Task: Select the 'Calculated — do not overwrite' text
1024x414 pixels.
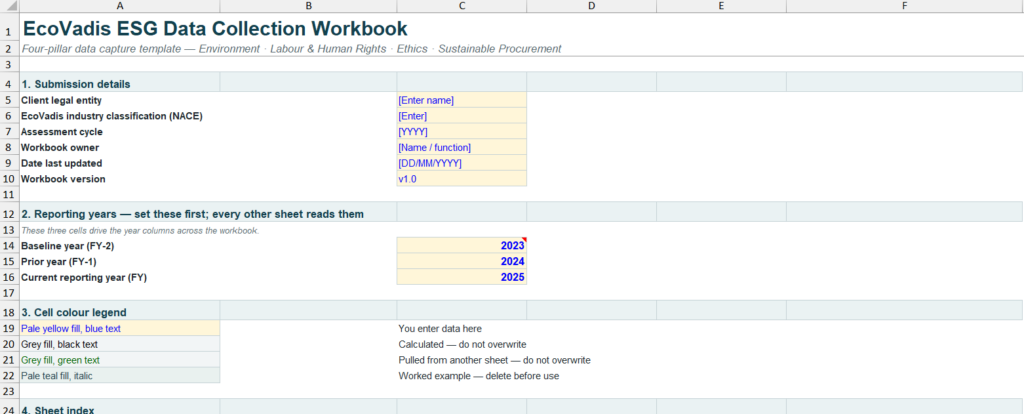Action: coord(462,344)
